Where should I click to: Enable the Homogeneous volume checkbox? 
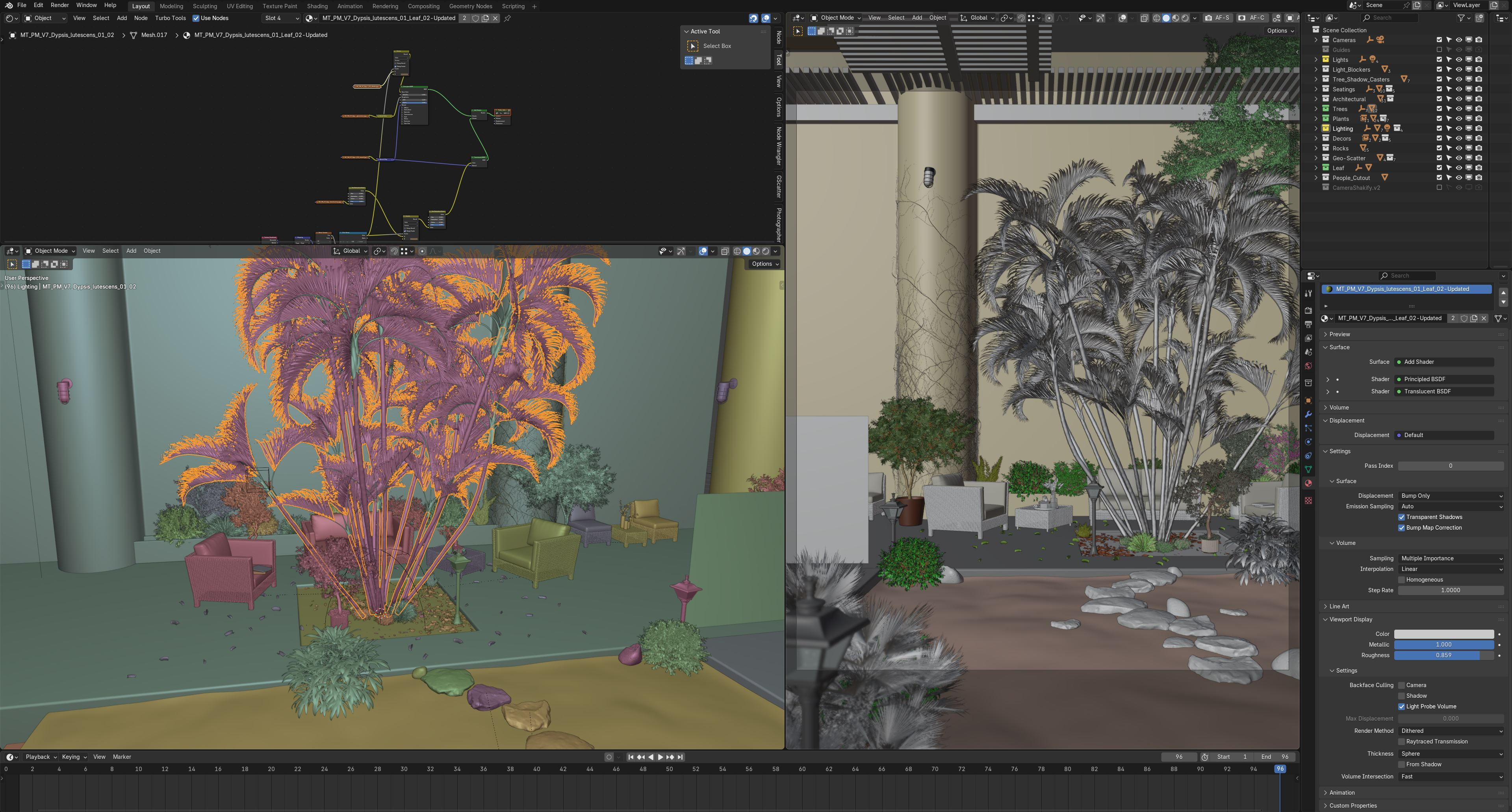(x=1402, y=580)
